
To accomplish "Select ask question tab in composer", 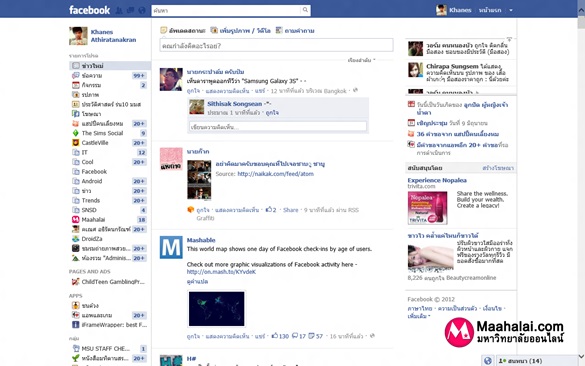I will coord(295,31).
